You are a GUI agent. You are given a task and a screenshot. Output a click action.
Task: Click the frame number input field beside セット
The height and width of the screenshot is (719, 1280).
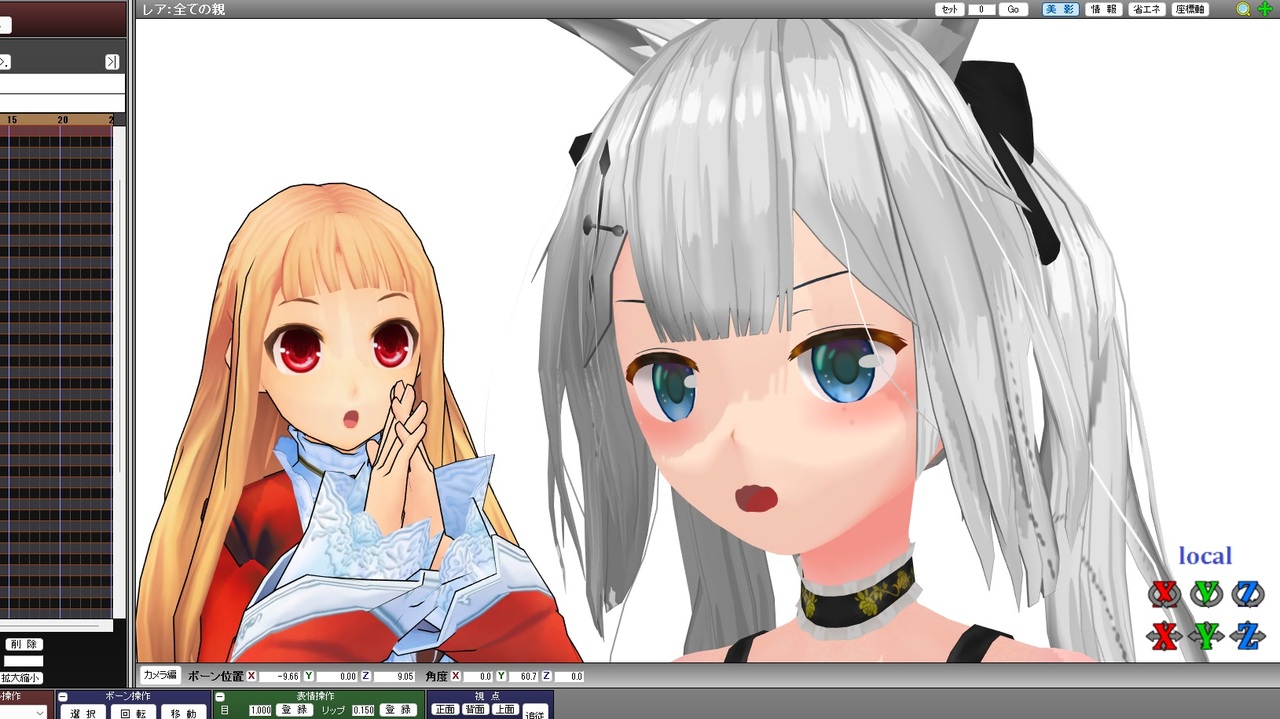(x=982, y=9)
